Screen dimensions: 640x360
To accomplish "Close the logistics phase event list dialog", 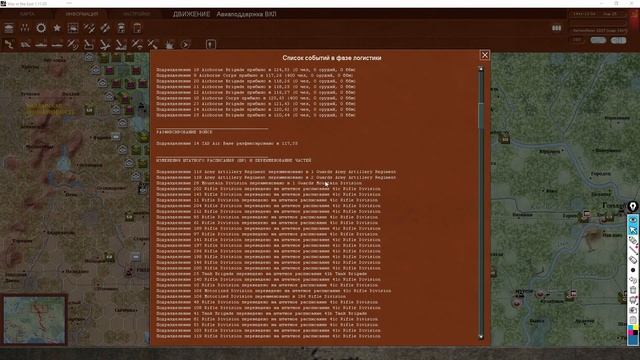I will 484,55.
